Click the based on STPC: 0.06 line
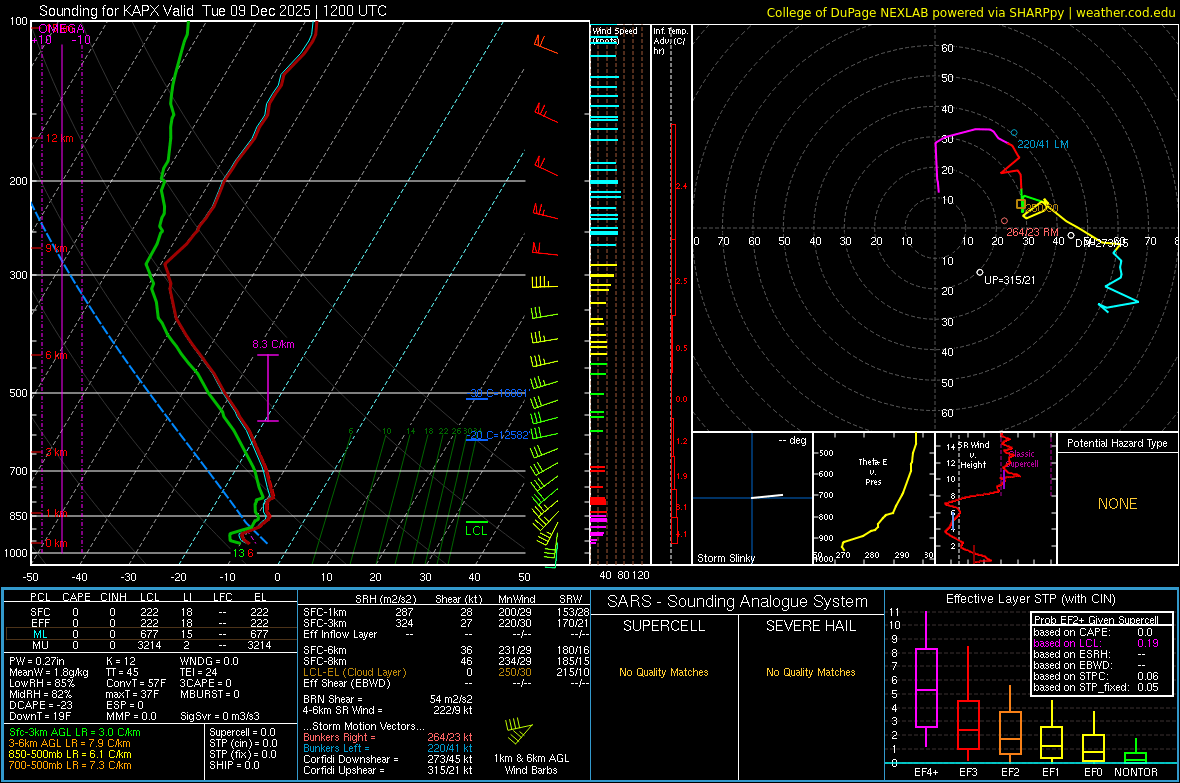The height and width of the screenshot is (783, 1180). click(1096, 676)
